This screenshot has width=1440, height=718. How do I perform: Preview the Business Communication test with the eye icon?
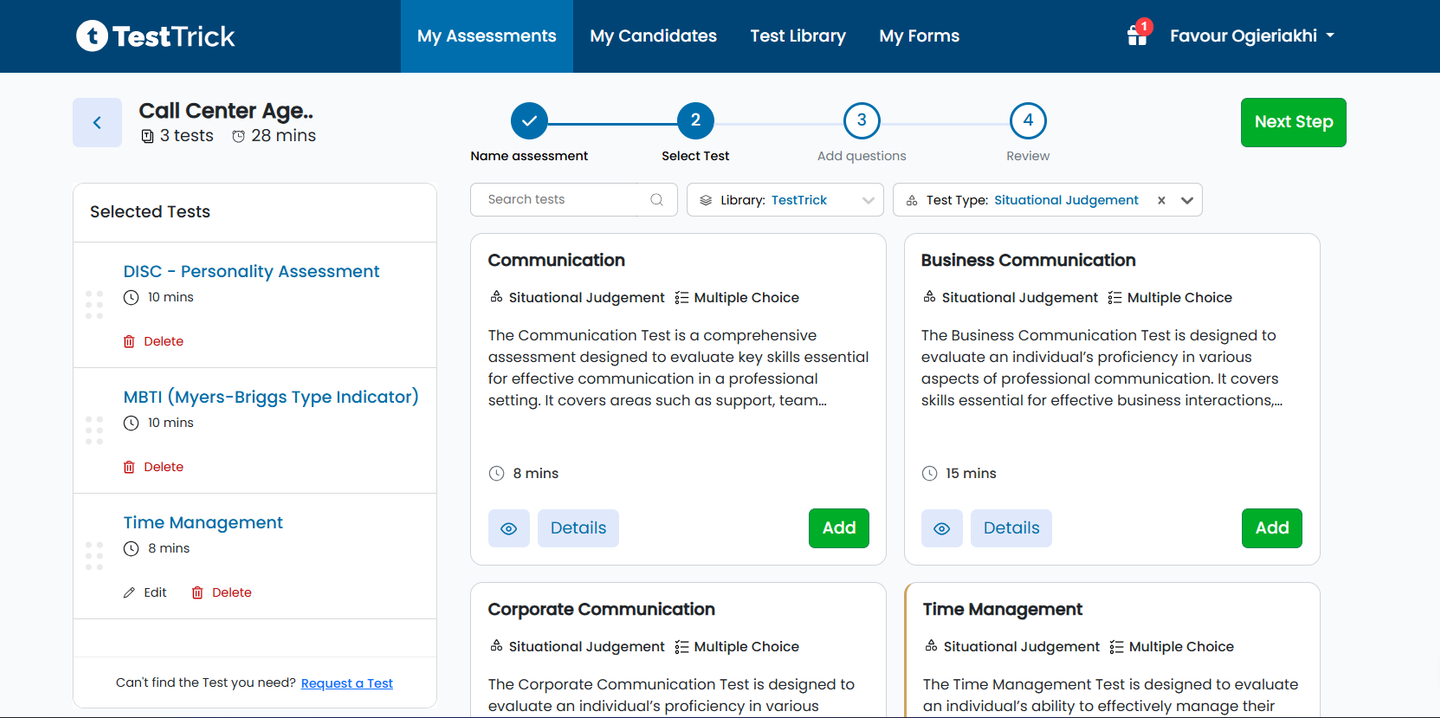(x=942, y=528)
